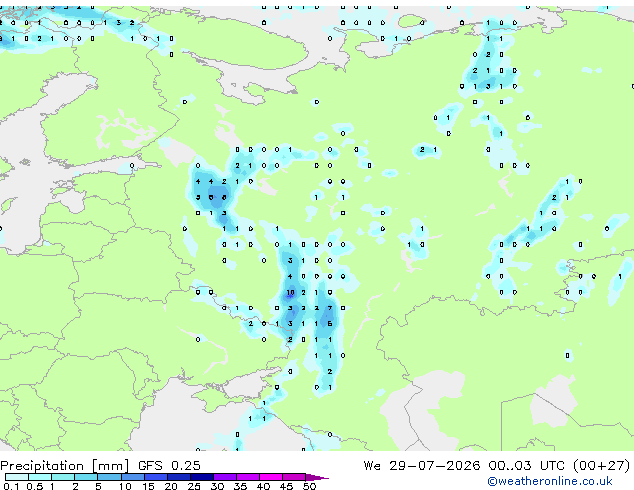Click the '0.1' legend scale label

click(11, 486)
